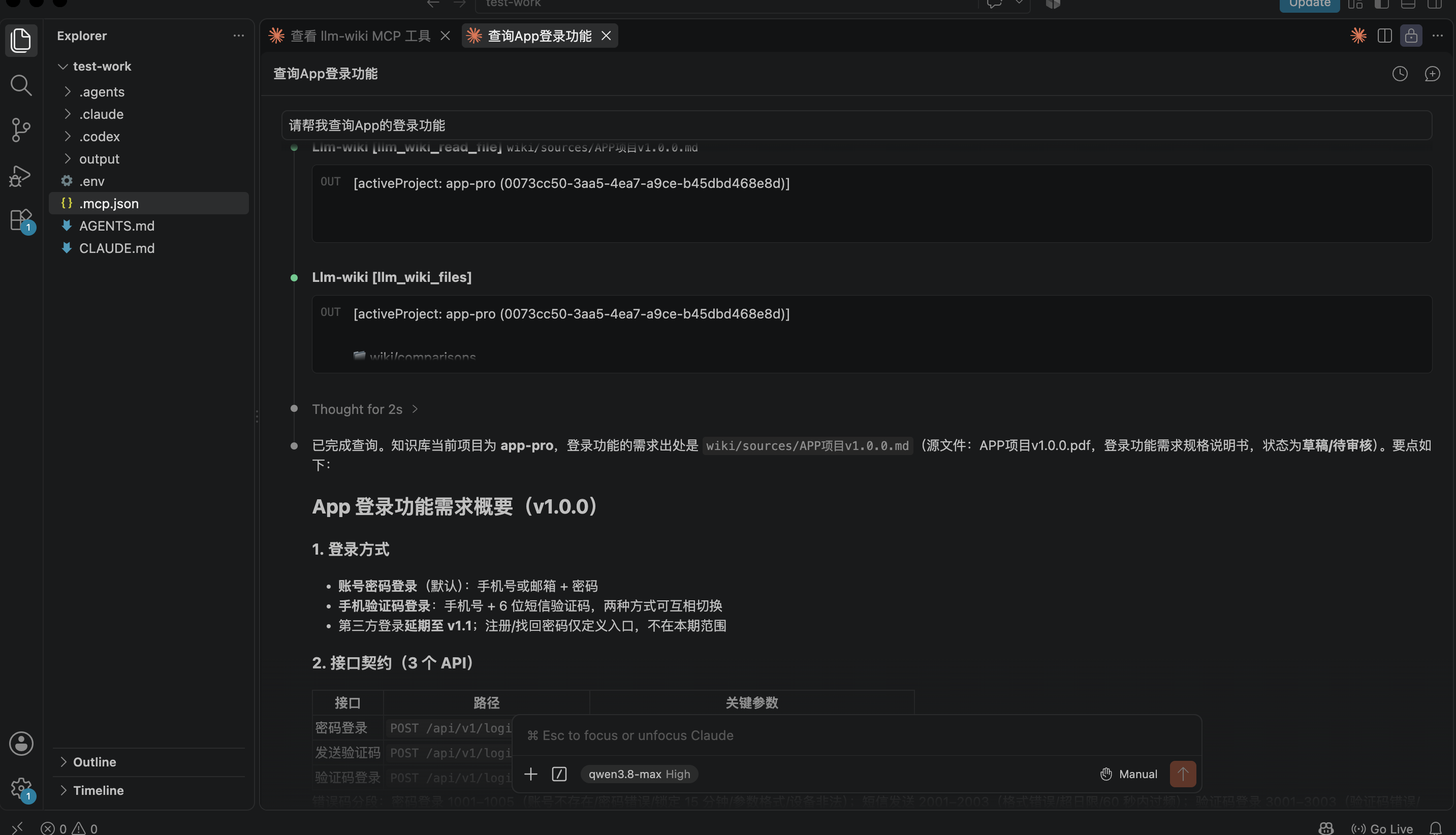Open the Source Control view
Screen dimensions: 1456x835
point(21,130)
